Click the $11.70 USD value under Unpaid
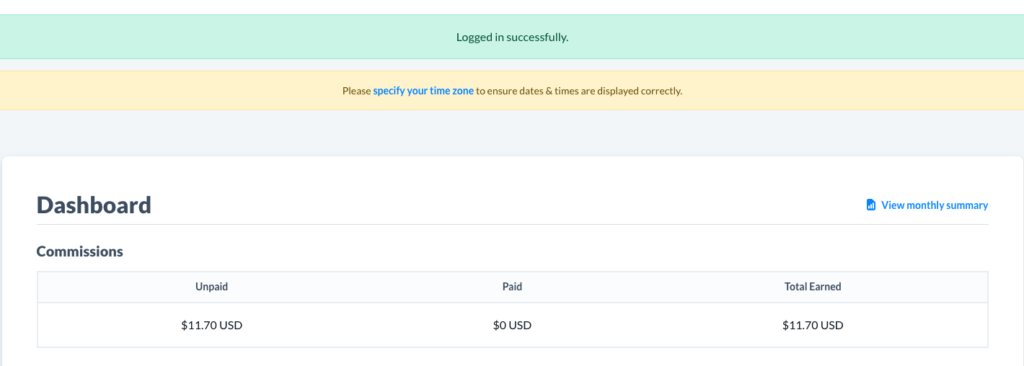Viewport: 1024px width, 366px height. click(212, 325)
